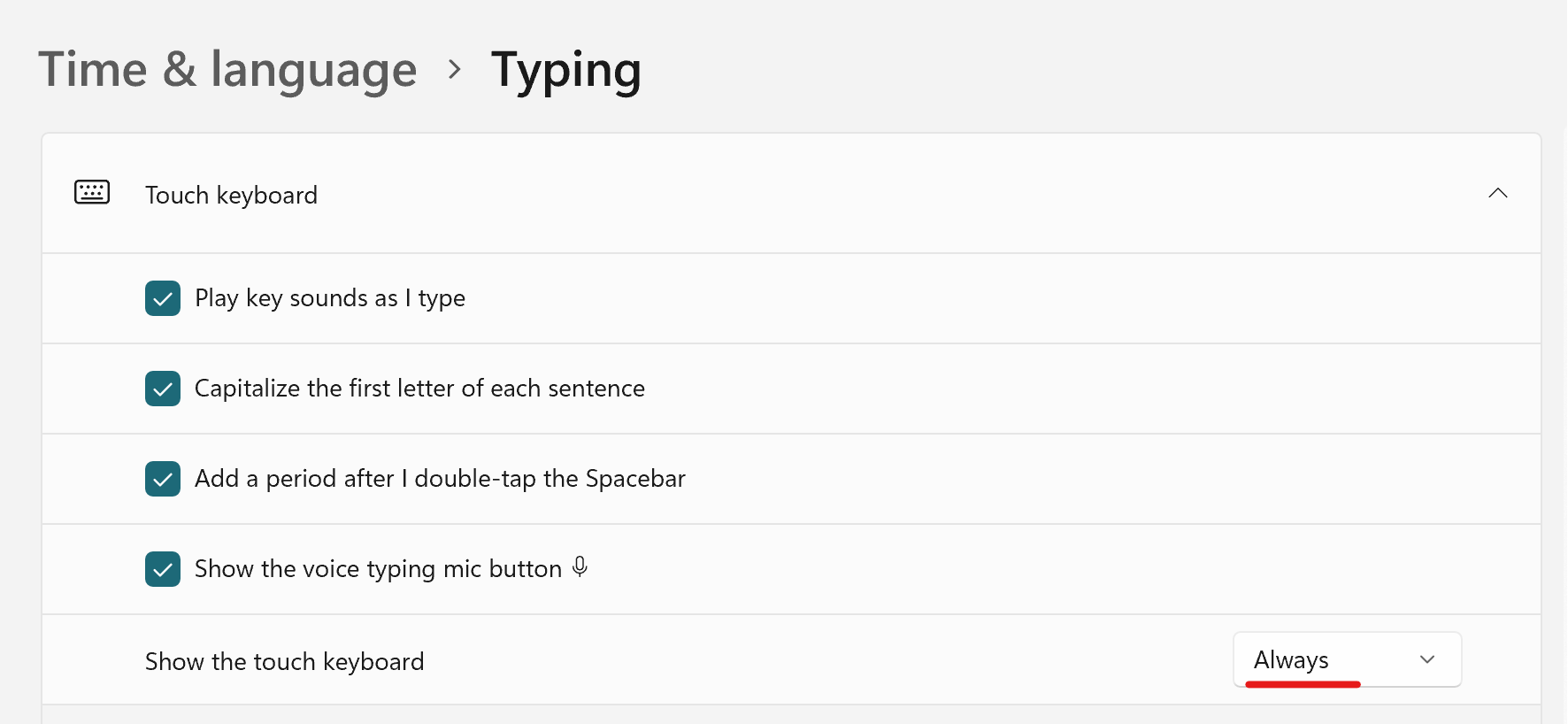Click the 'Play key sounds as I type' text
1568x724 pixels.
point(329,298)
